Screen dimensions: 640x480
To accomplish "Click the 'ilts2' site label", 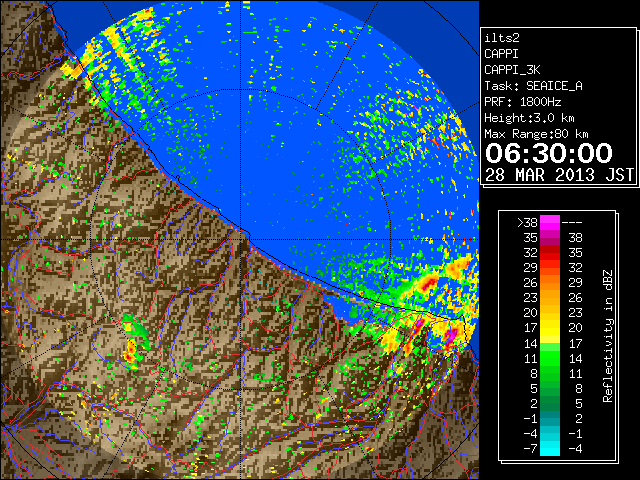I will (502, 38).
